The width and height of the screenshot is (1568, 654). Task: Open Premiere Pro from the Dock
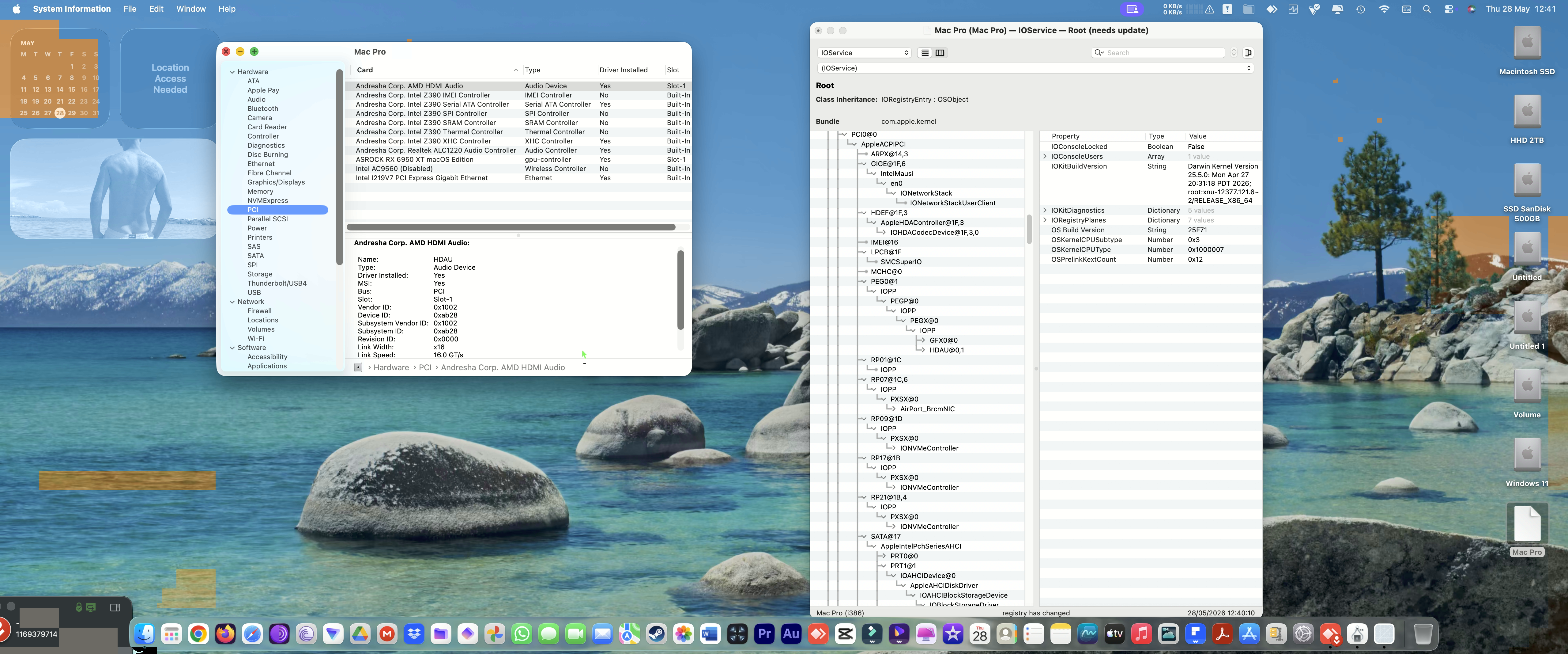764,634
